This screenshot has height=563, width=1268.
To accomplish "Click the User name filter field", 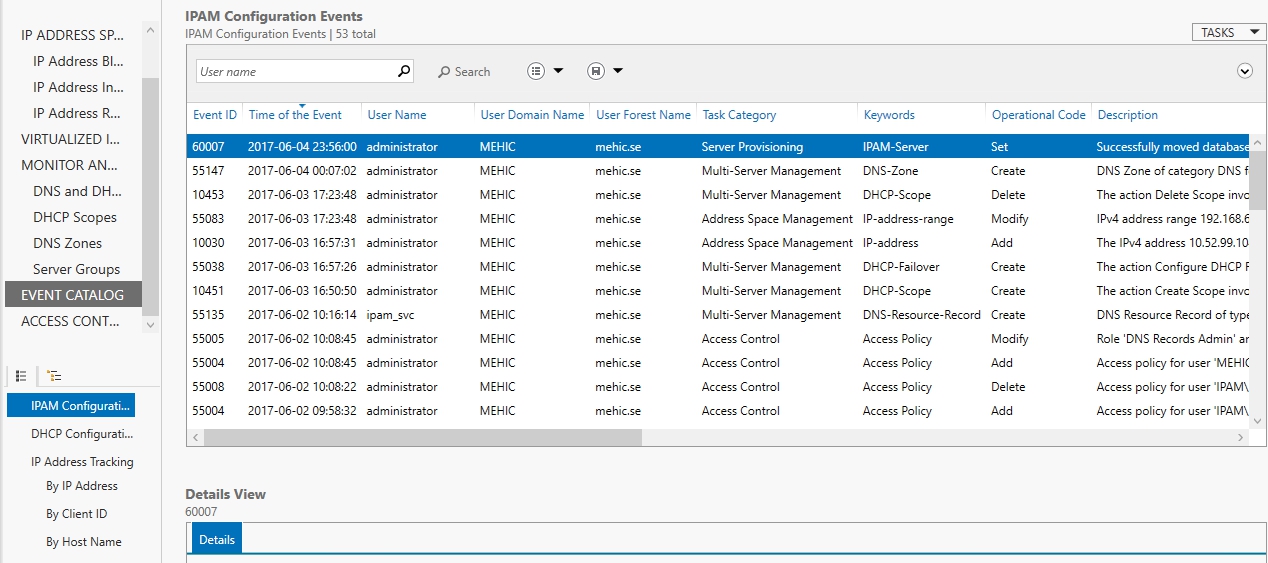I will pyautogui.click(x=295, y=72).
